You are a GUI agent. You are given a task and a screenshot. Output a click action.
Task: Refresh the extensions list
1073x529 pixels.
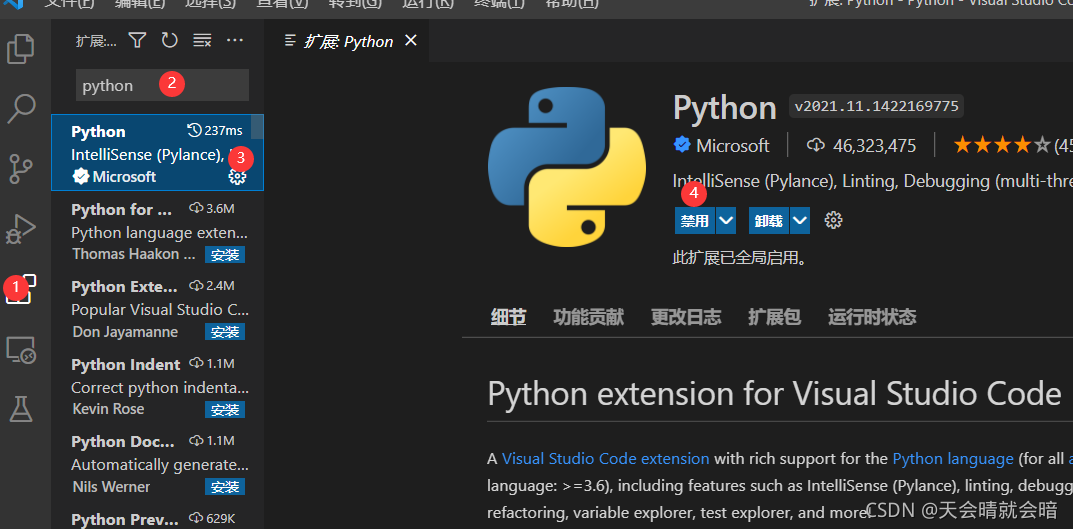click(169, 40)
